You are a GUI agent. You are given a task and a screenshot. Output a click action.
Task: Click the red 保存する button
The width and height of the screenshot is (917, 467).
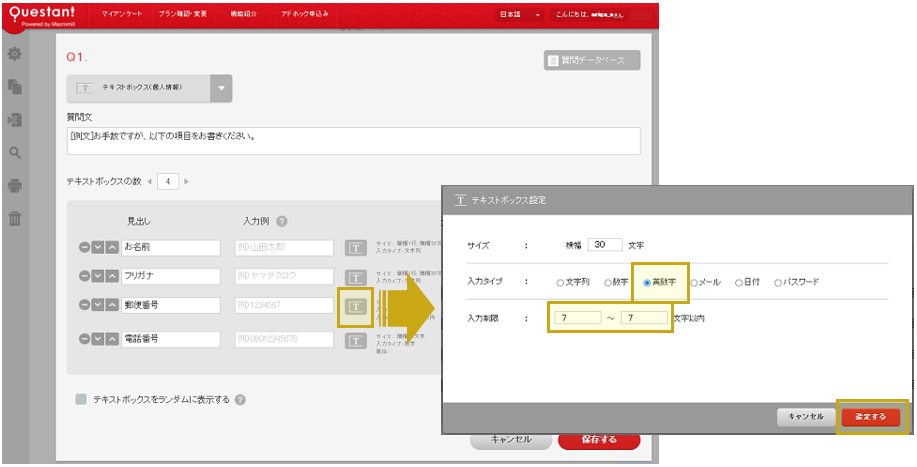point(599,440)
